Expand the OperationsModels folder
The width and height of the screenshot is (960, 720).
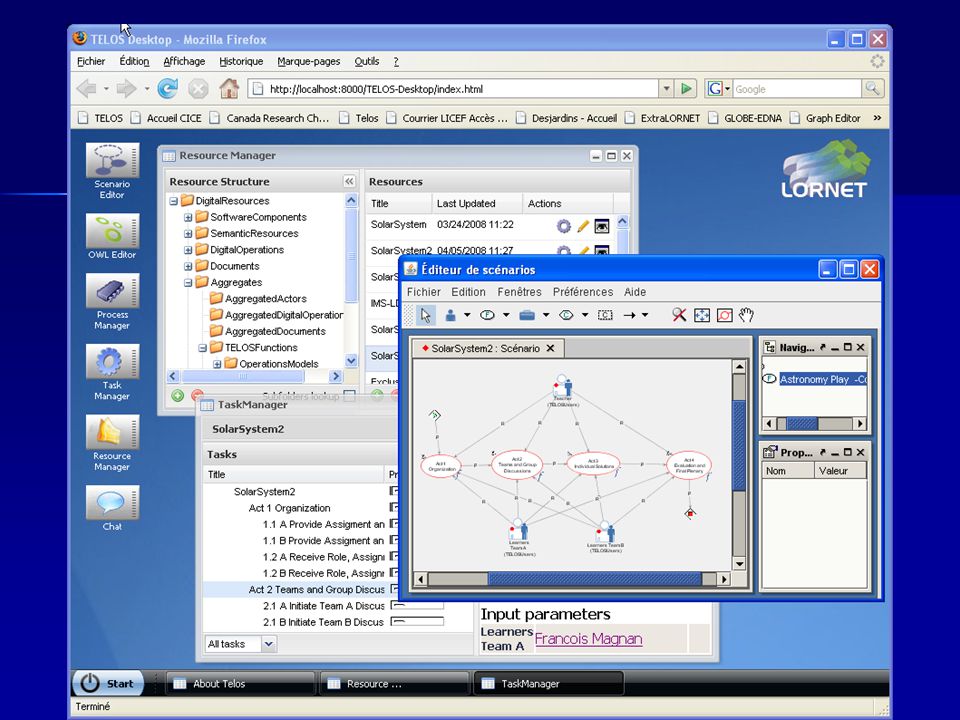(x=217, y=364)
